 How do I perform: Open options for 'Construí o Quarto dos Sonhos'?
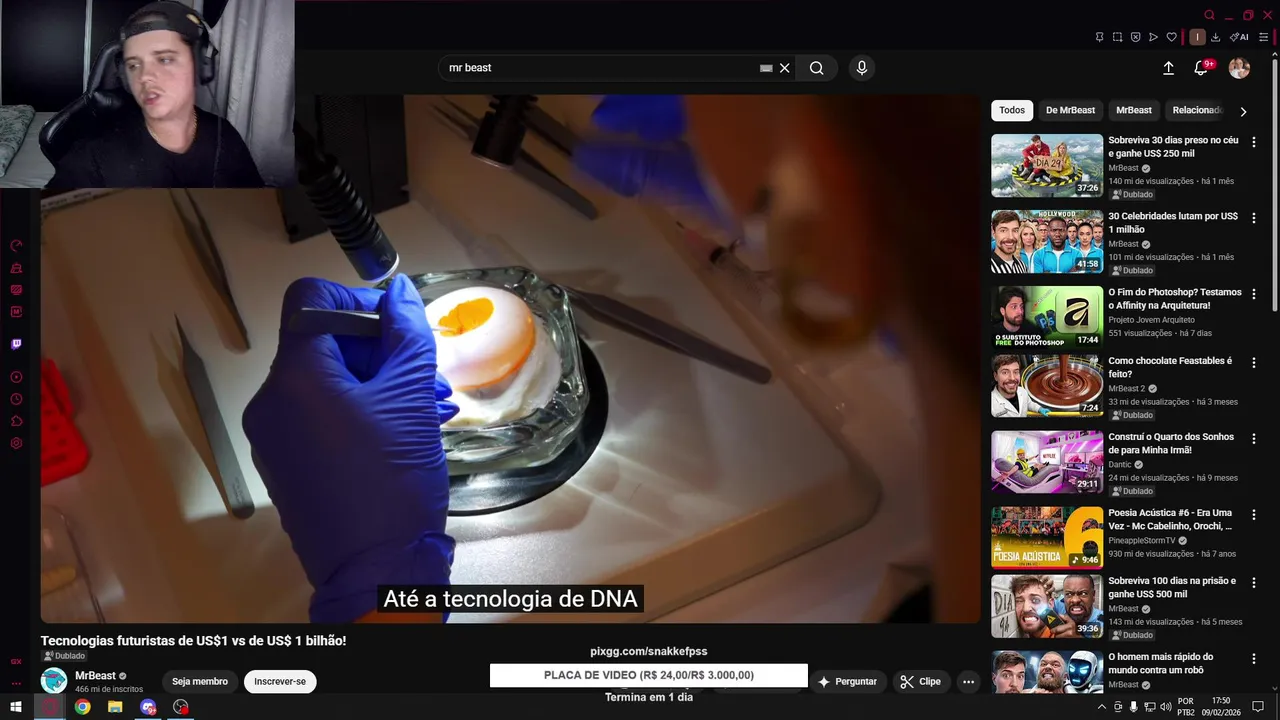[1254, 438]
